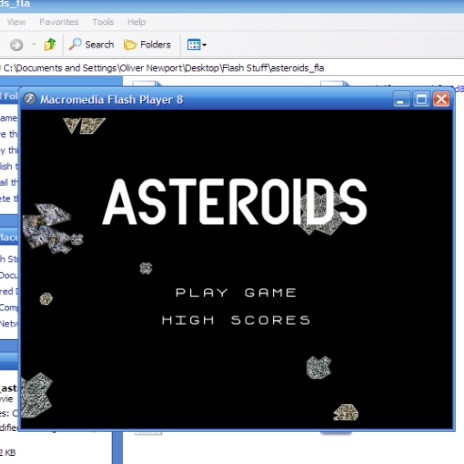
Task: Click the Flash Player title bar icon
Action: (30, 99)
